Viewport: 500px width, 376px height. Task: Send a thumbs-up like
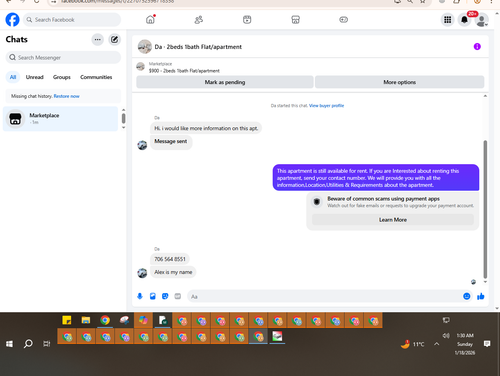click(480, 296)
